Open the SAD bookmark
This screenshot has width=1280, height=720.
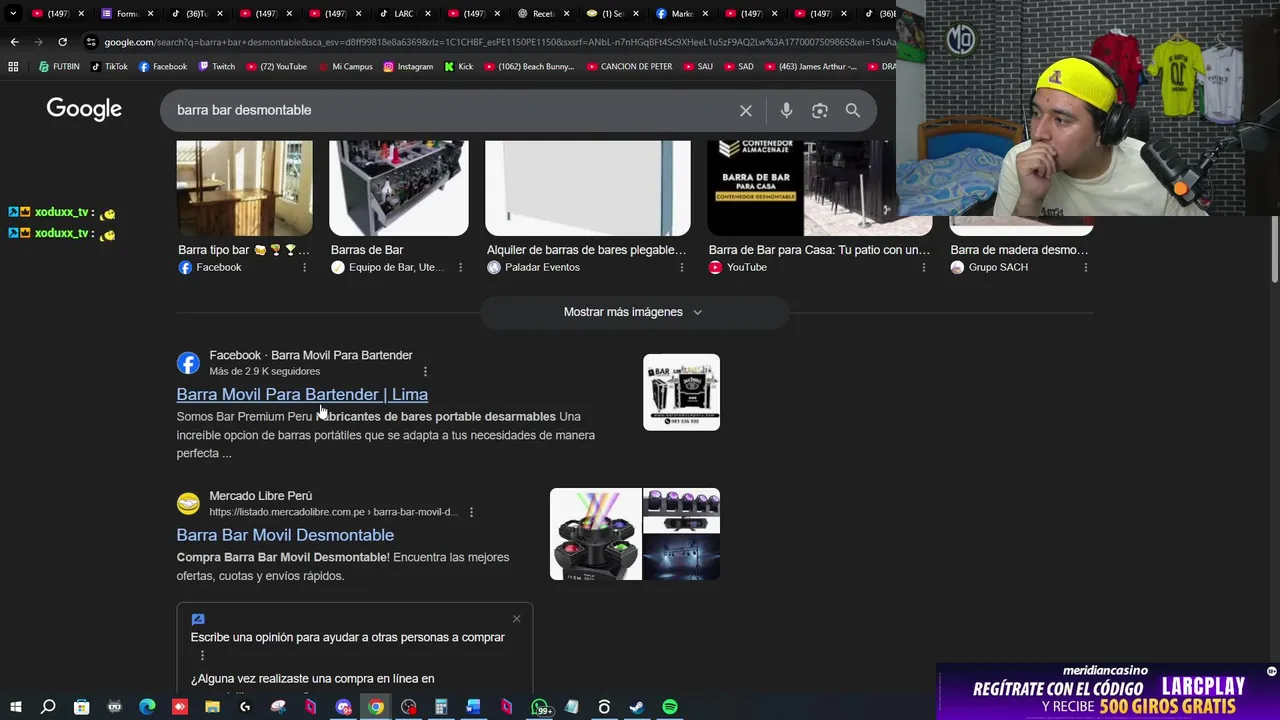pos(738,67)
